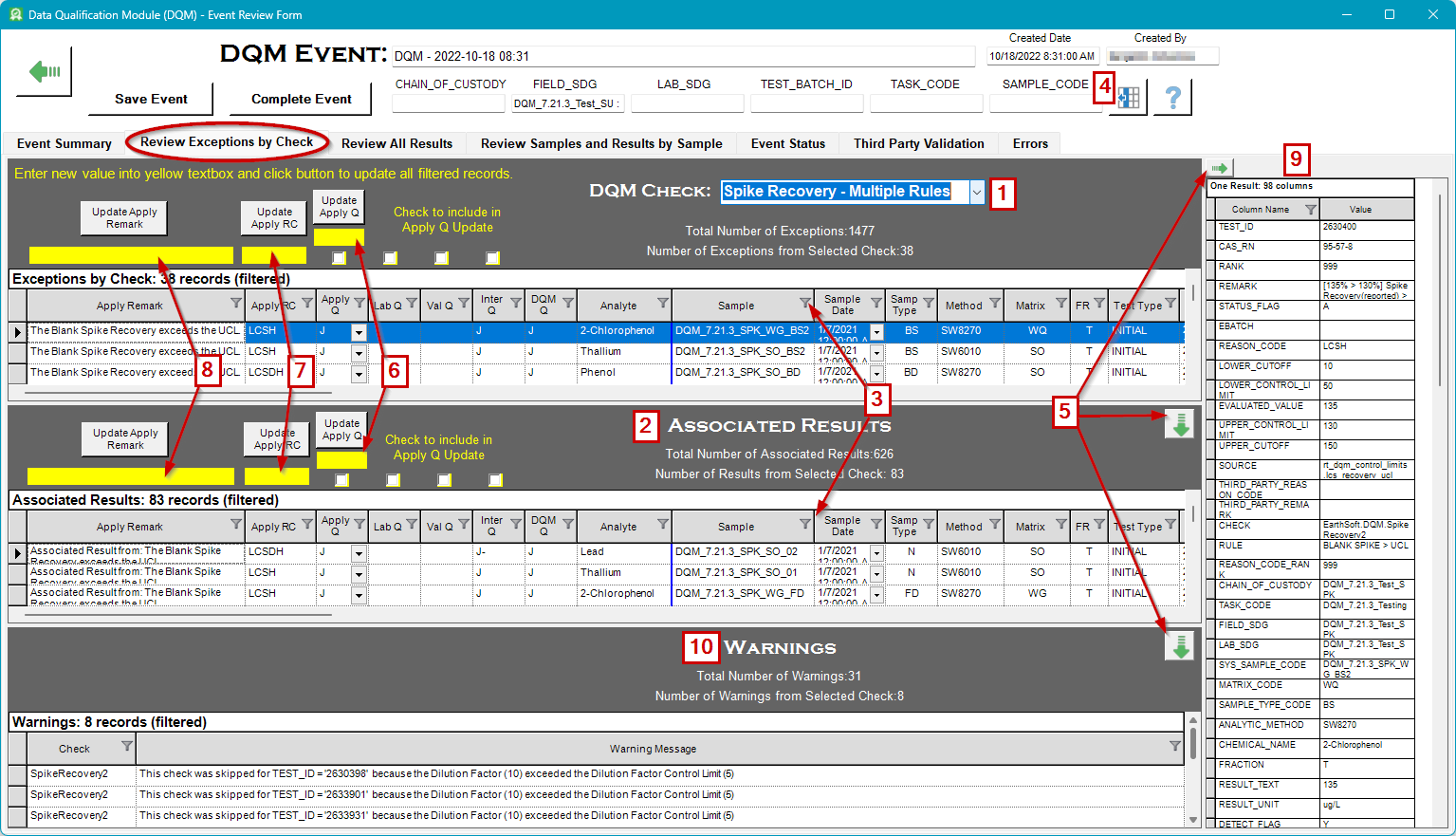Open the help question mark icon
The width and height of the screenshot is (1456, 836).
tap(1173, 97)
